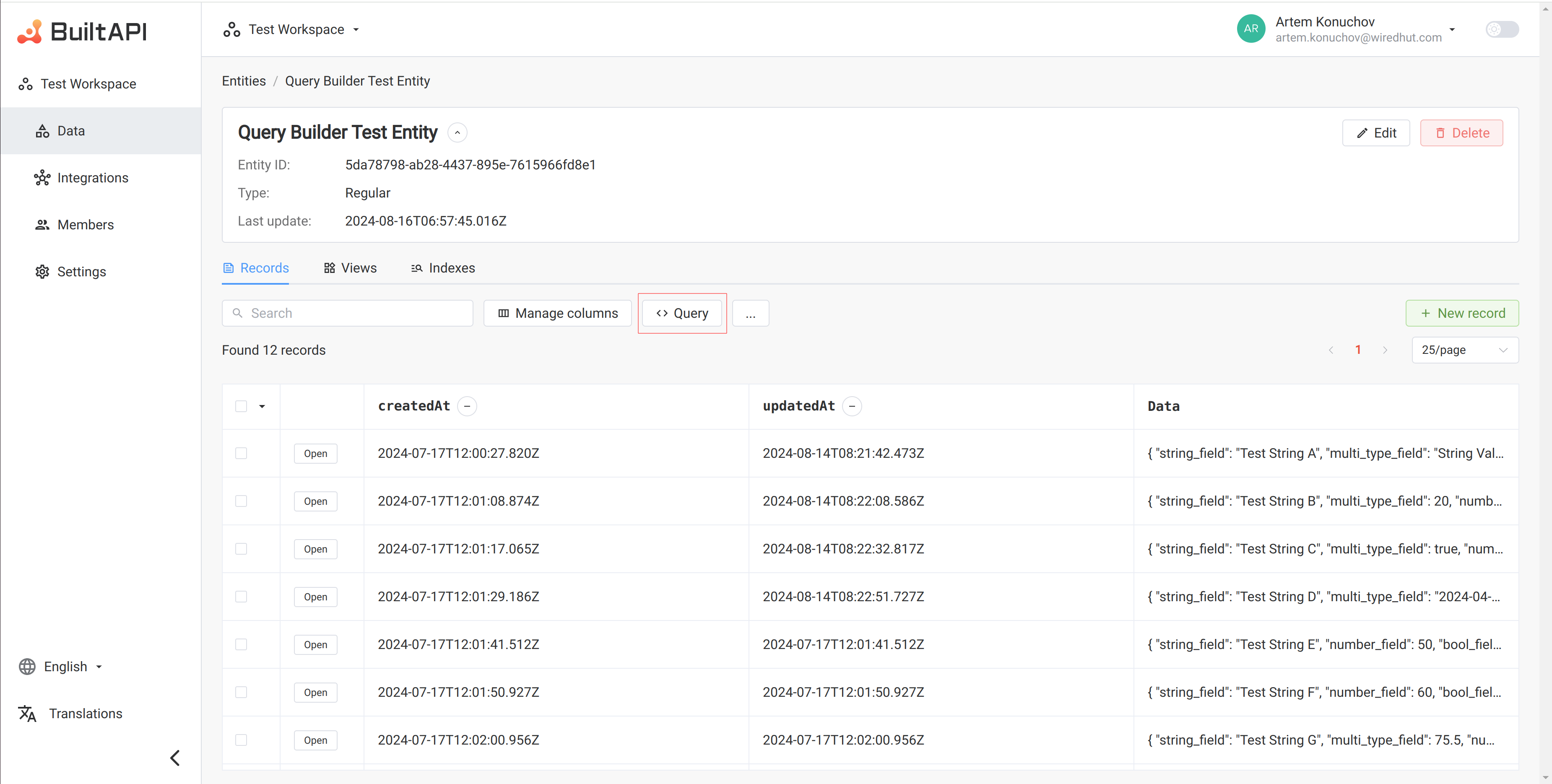Select checkbox for Test String G record
Screen dimensions: 1552x784
(x=241, y=740)
